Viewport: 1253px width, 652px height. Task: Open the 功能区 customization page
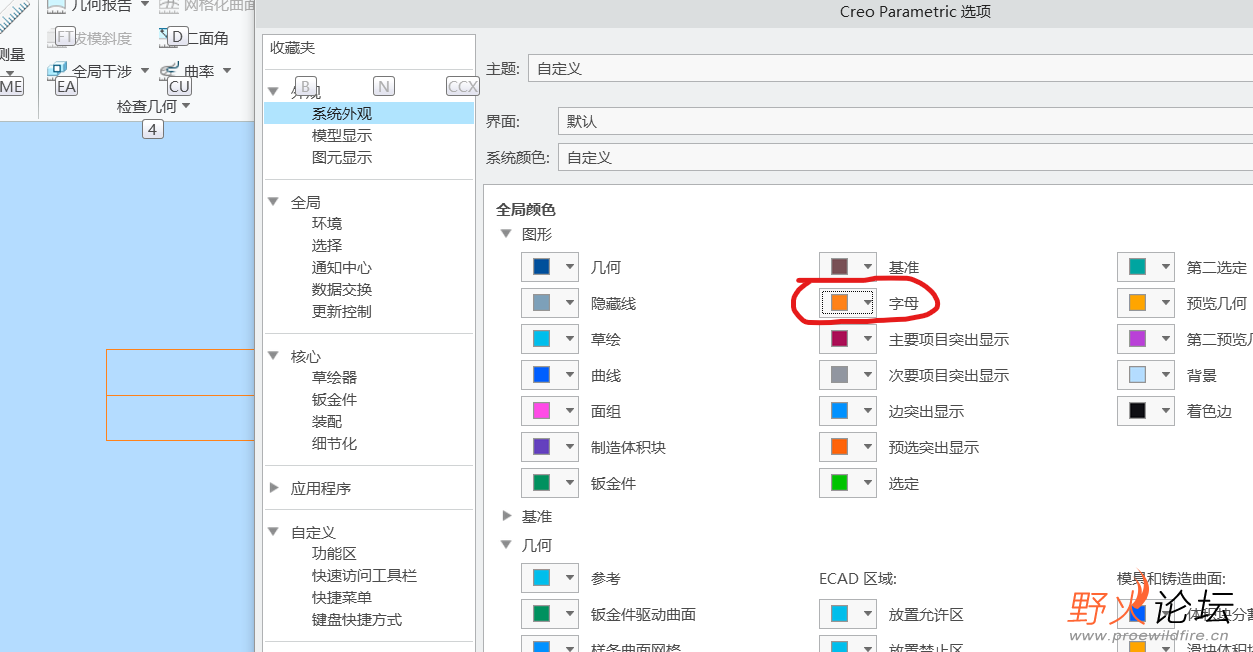pyautogui.click(x=334, y=554)
